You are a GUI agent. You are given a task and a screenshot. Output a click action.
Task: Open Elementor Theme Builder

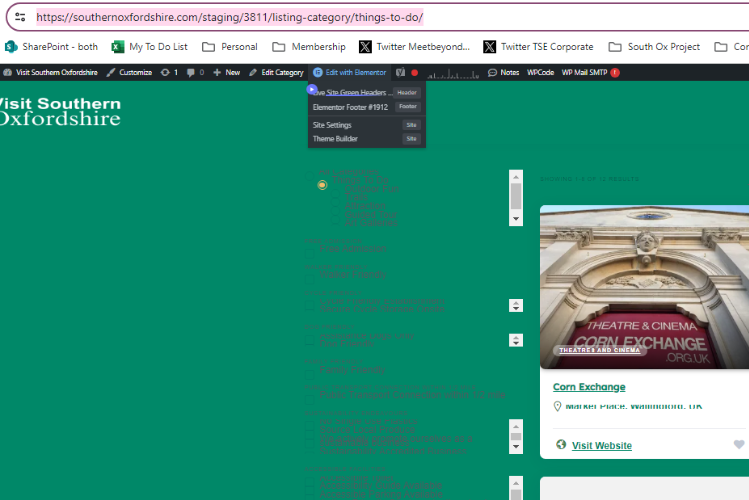(x=335, y=139)
